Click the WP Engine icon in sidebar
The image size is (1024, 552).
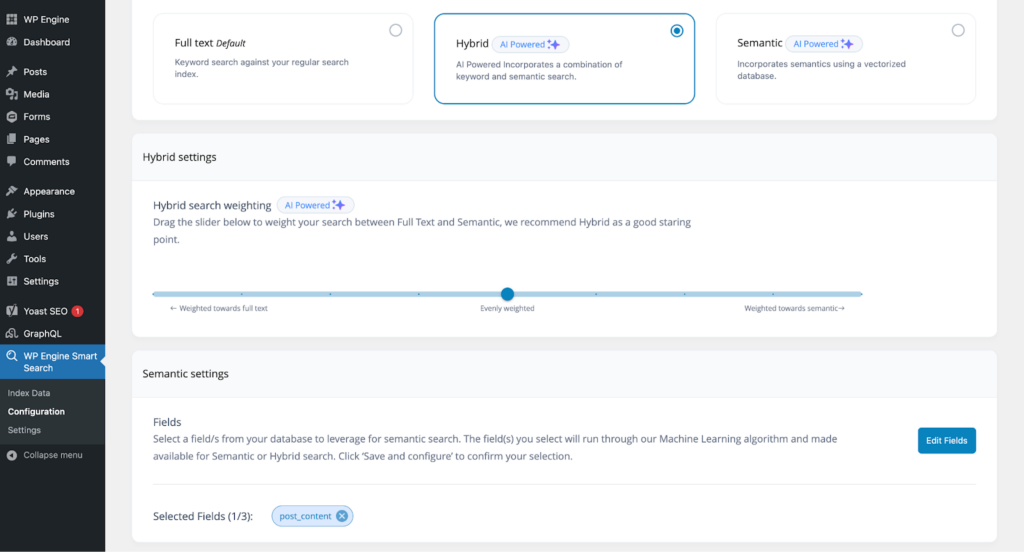click(x=11, y=19)
